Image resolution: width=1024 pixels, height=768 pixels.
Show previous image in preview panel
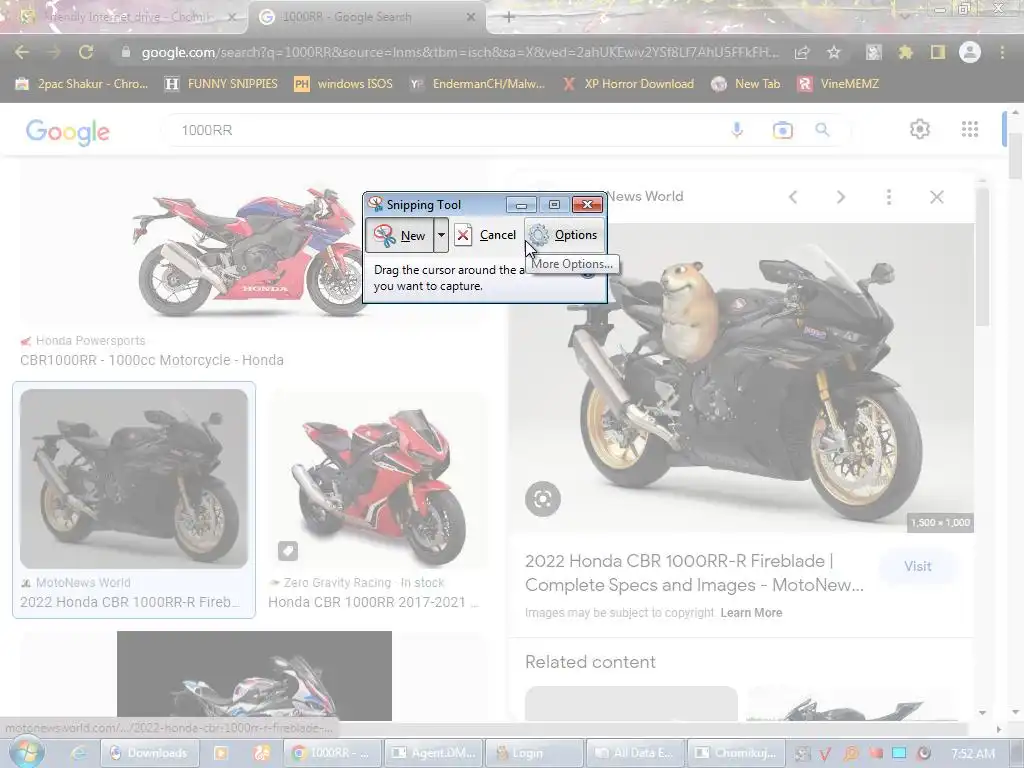pos(793,197)
